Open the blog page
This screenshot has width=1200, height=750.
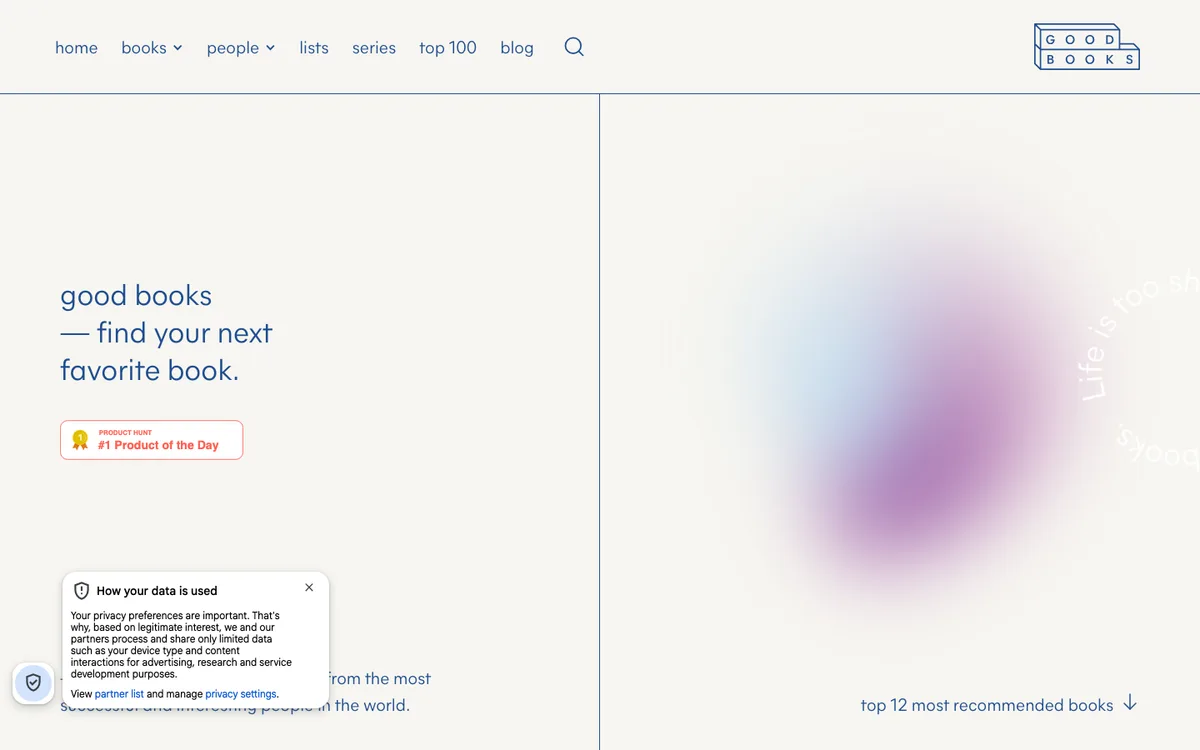(517, 48)
